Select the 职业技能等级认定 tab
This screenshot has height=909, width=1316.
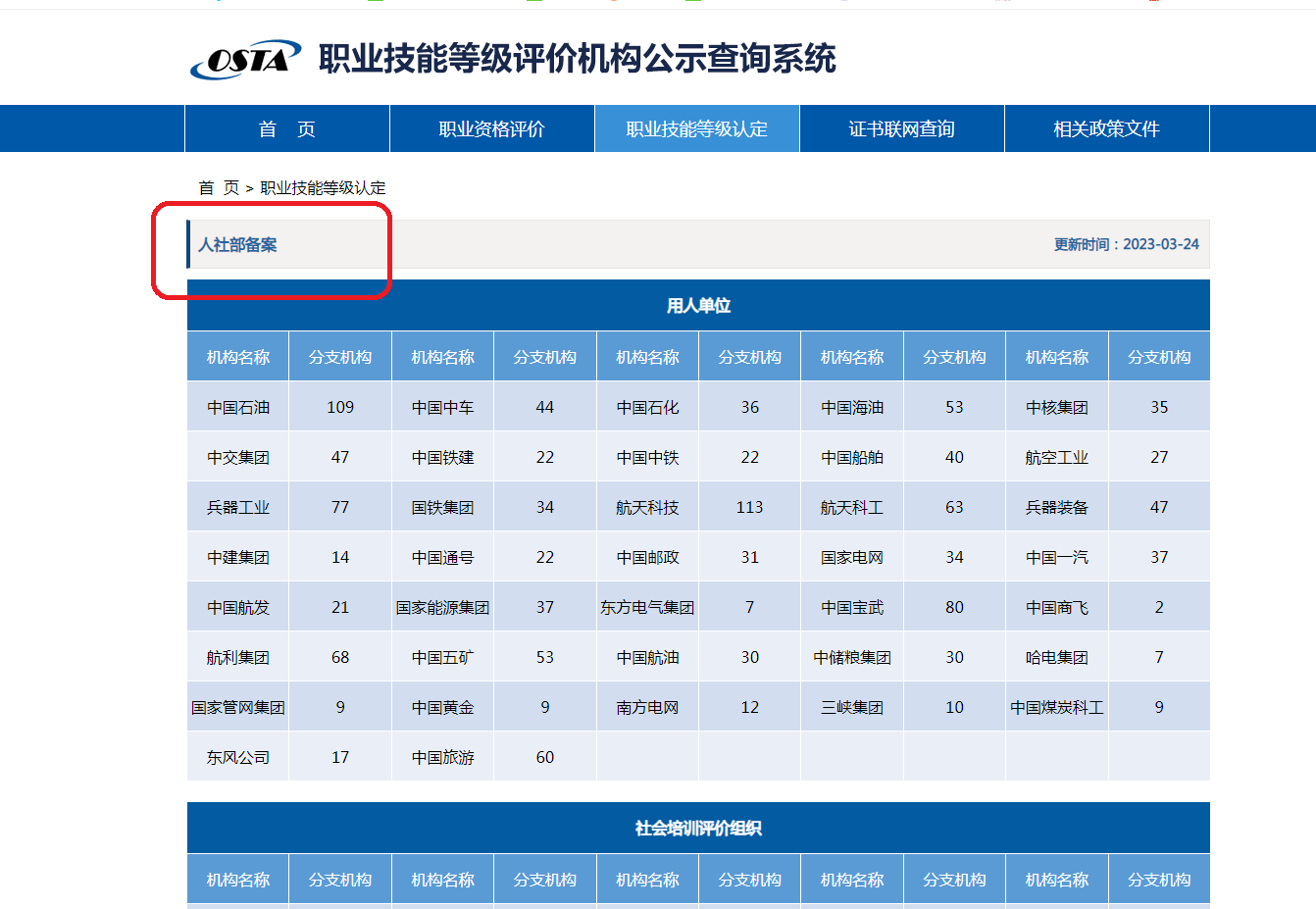pyautogui.click(x=697, y=128)
